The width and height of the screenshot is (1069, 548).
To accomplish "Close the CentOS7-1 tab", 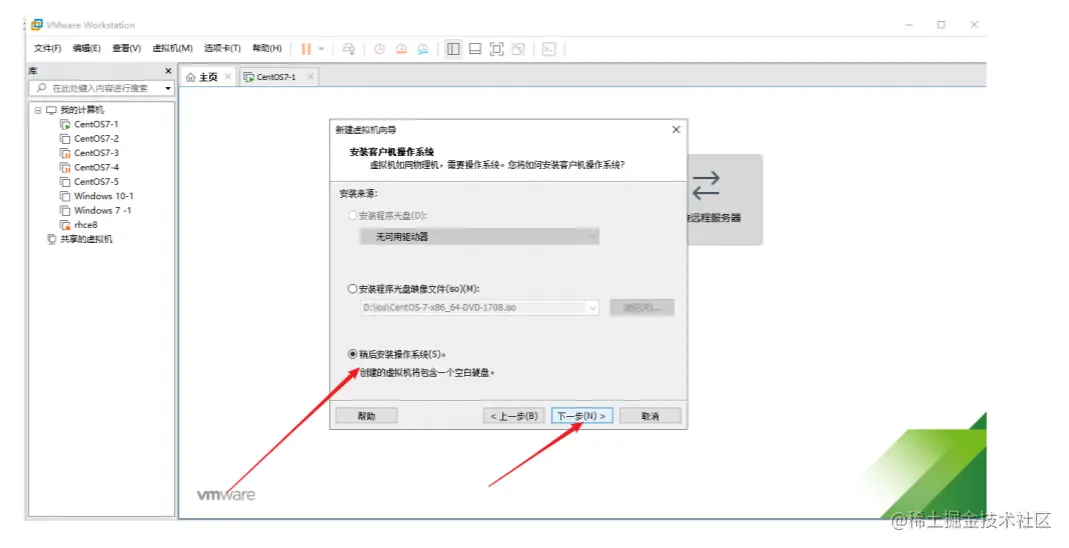I will click(310, 76).
